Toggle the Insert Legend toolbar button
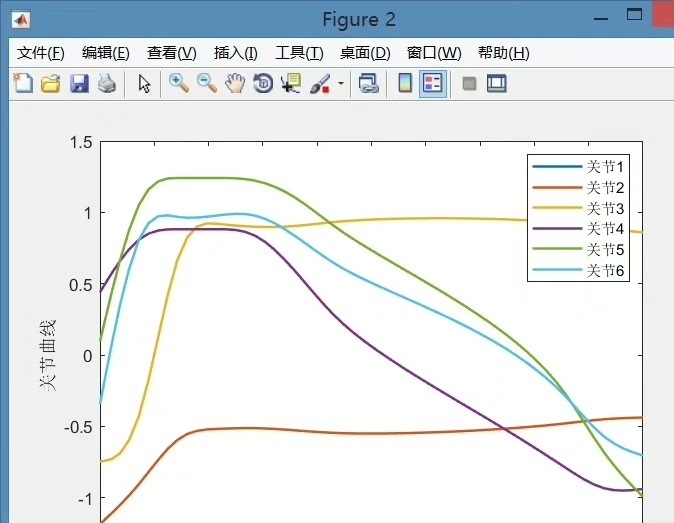This screenshot has width=674, height=523. (433, 83)
